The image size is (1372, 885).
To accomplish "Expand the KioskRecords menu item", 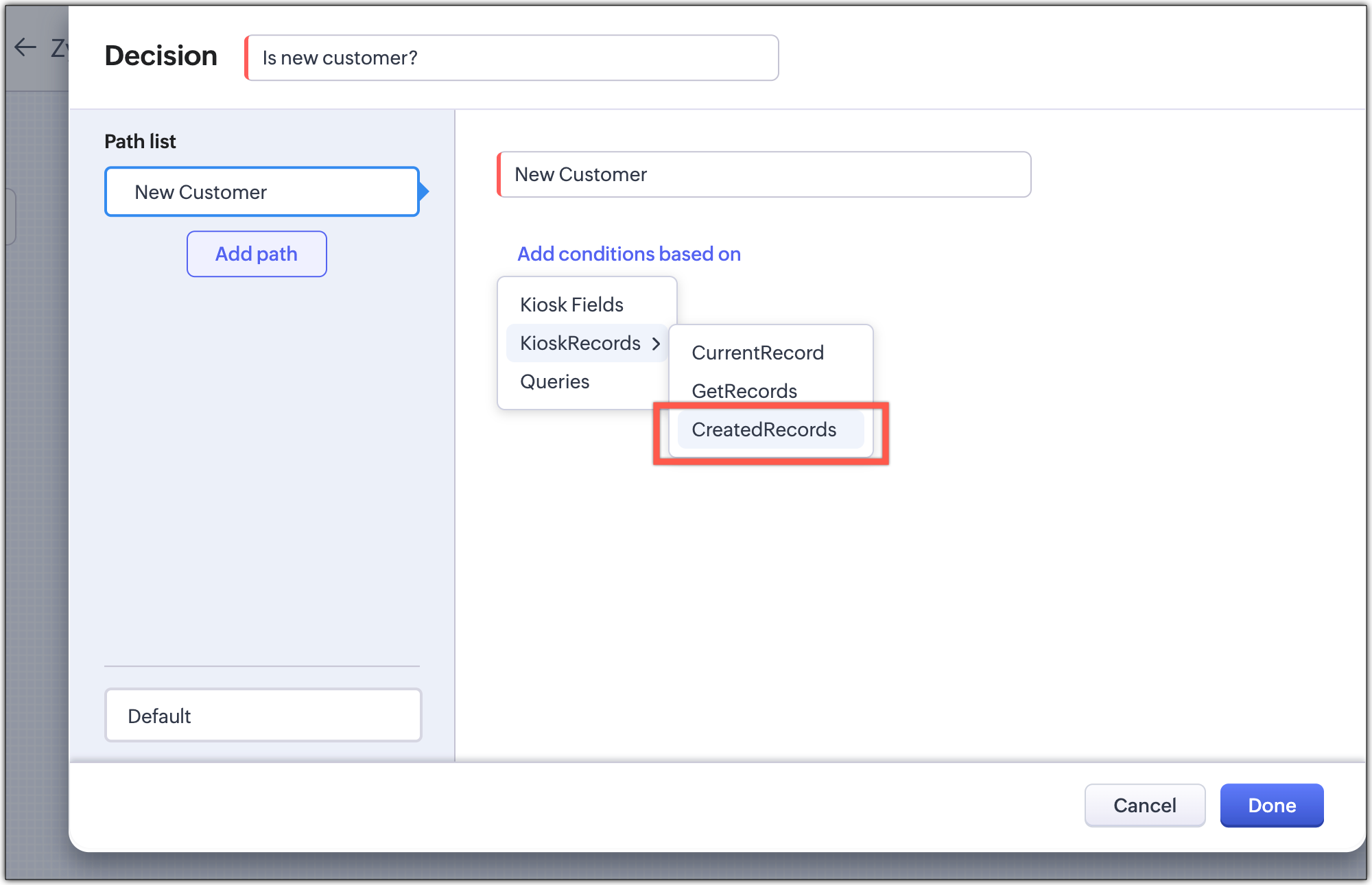I will tap(580, 343).
